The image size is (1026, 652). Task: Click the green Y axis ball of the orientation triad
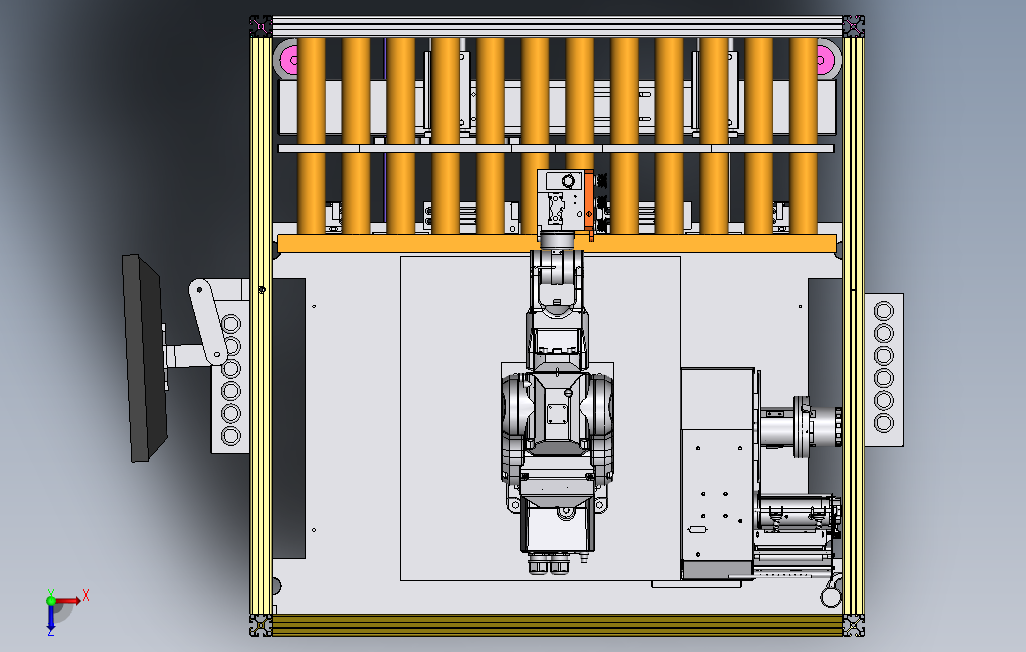tap(51, 600)
